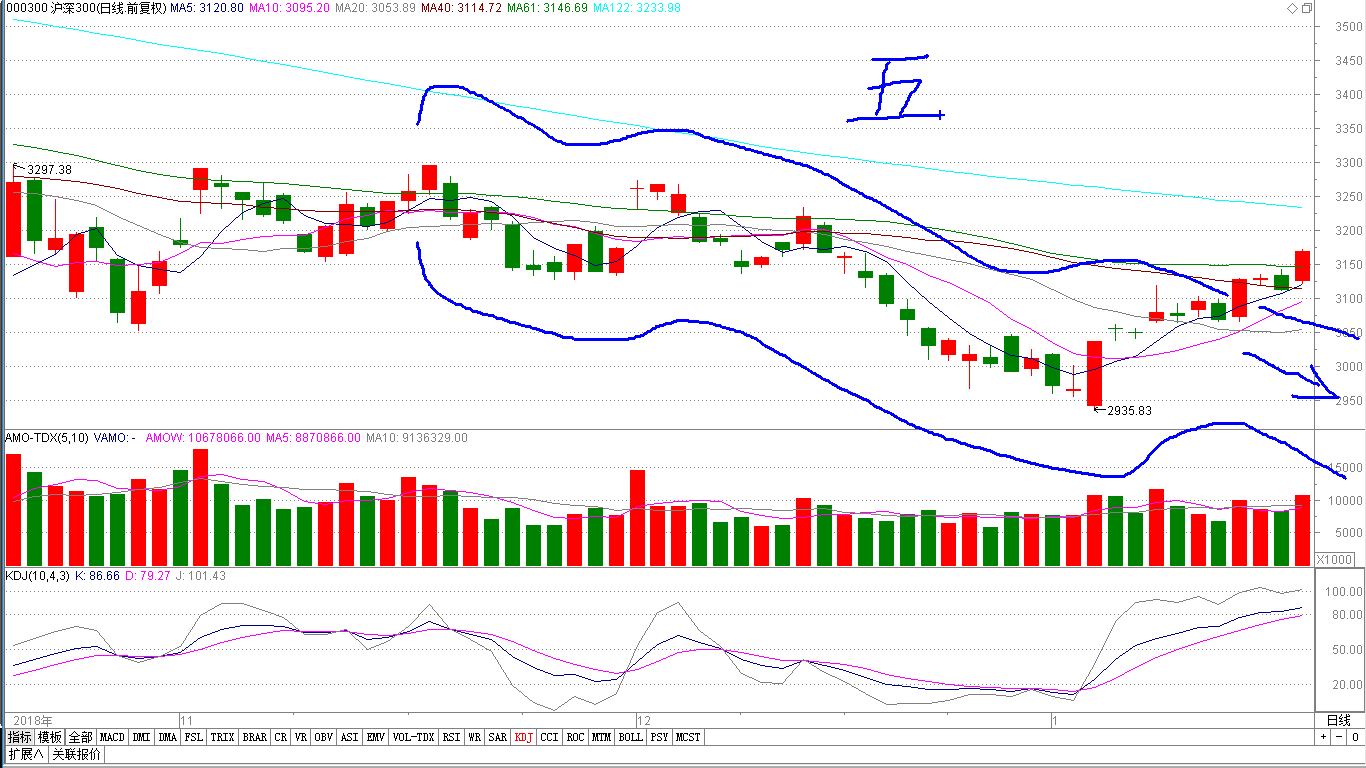Select the 模板 tab
The width and height of the screenshot is (1366, 768).
tap(50, 737)
